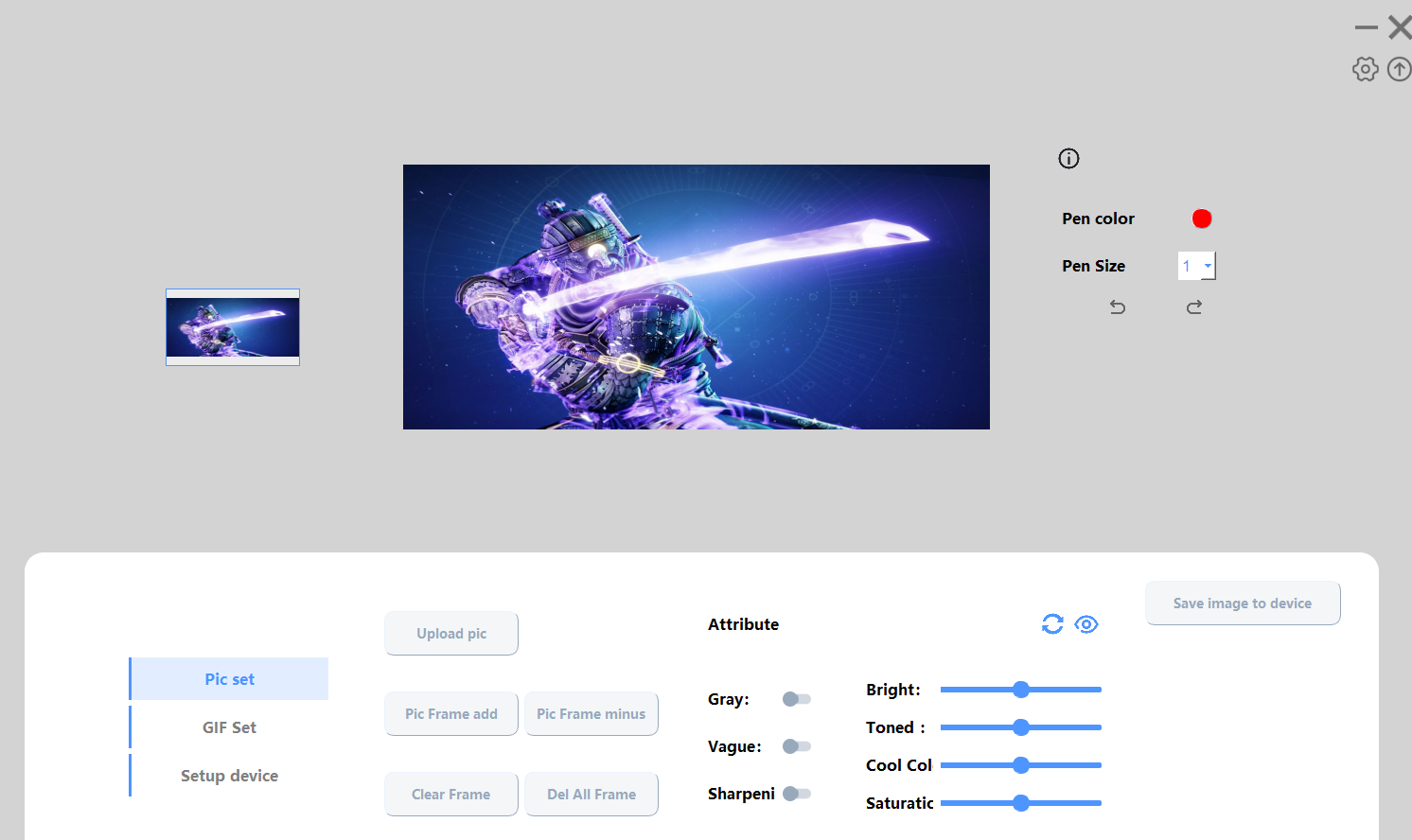Minimize the application window
This screenshot has height=840, width=1412.
click(x=1366, y=27)
